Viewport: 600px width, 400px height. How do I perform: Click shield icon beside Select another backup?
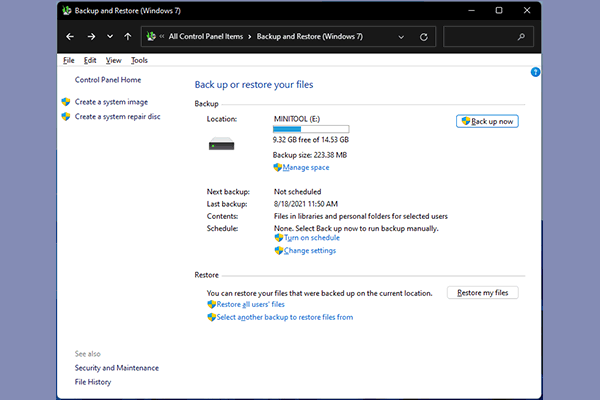point(211,317)
